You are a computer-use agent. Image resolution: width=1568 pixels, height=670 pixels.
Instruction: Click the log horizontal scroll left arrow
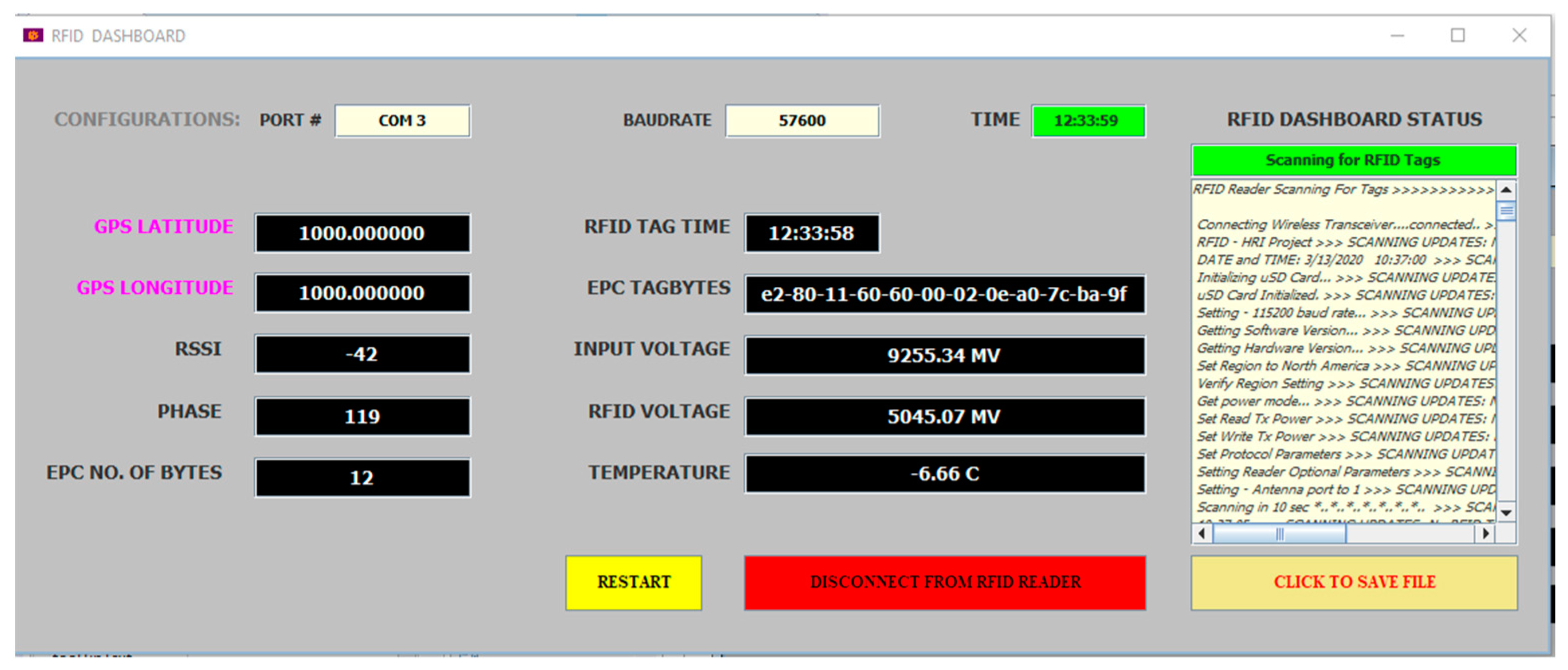(x=1201, y=534)
